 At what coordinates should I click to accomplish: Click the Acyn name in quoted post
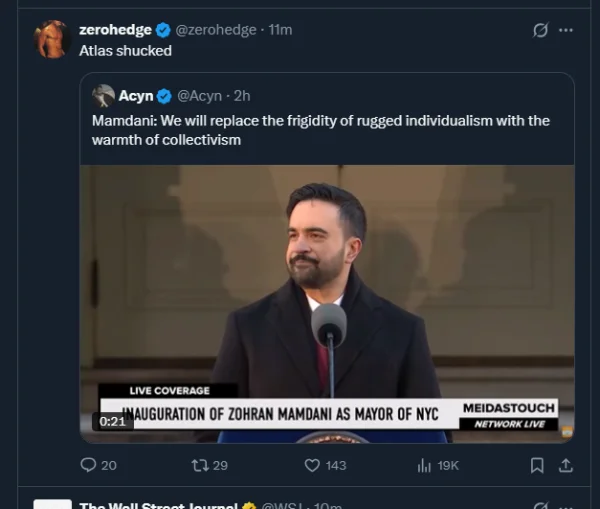click(x=136, y=96)
